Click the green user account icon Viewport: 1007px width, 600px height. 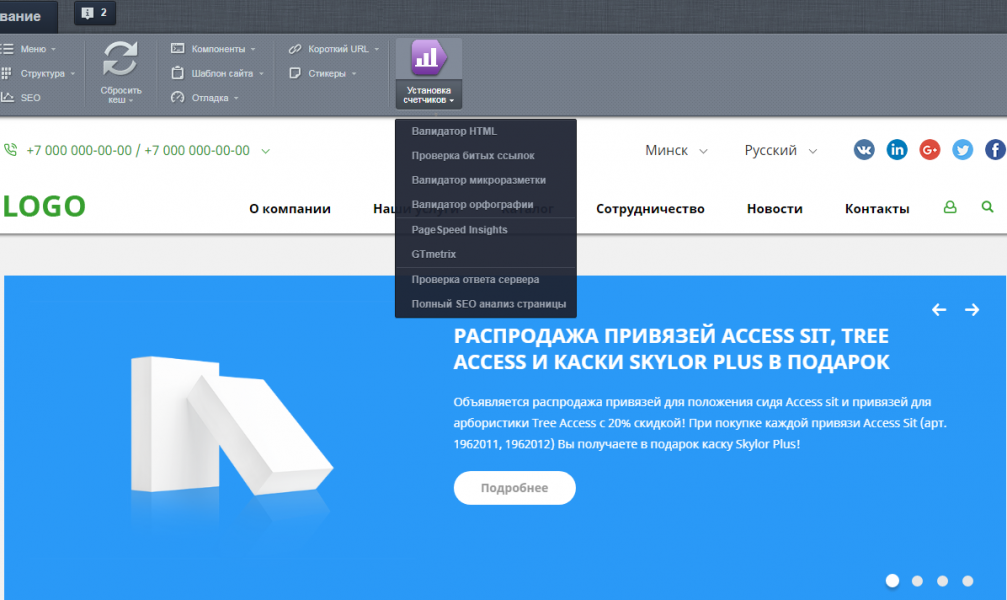click(x=950, y=207)
